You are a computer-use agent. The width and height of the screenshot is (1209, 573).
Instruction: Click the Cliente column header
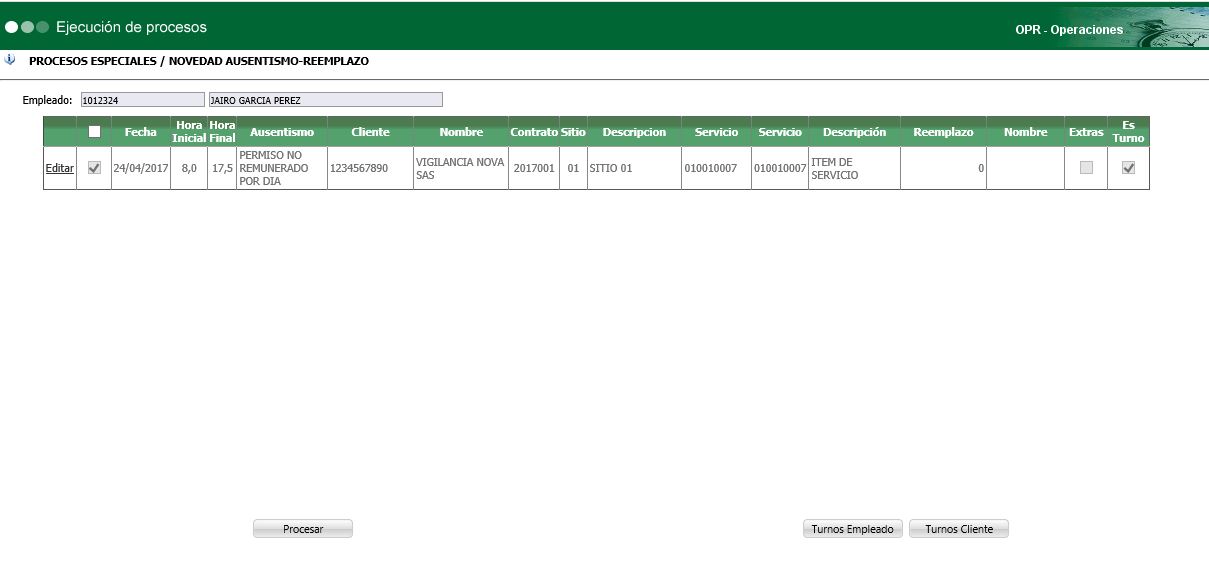point(370,132)
